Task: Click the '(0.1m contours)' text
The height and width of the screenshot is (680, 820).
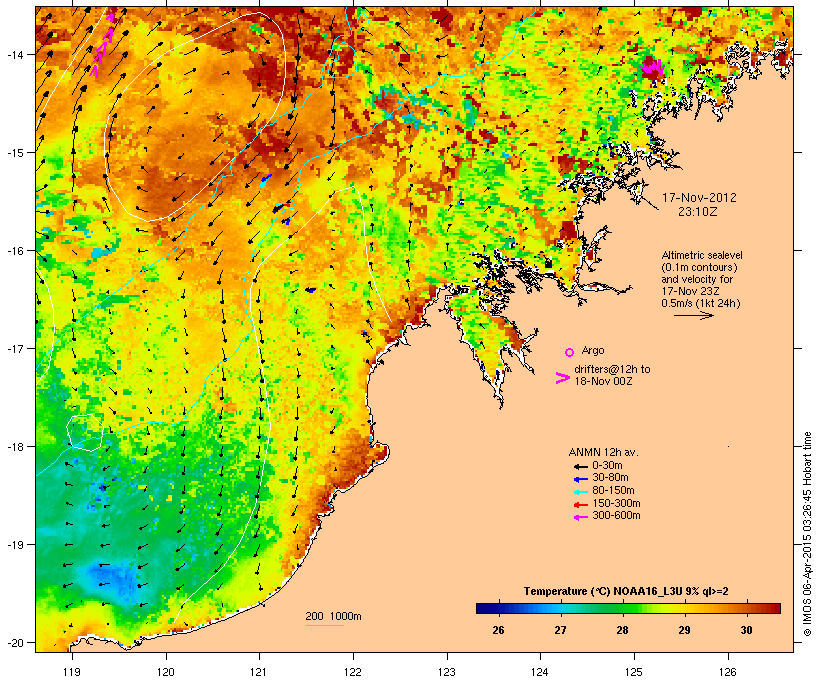Action: point(699,267)
